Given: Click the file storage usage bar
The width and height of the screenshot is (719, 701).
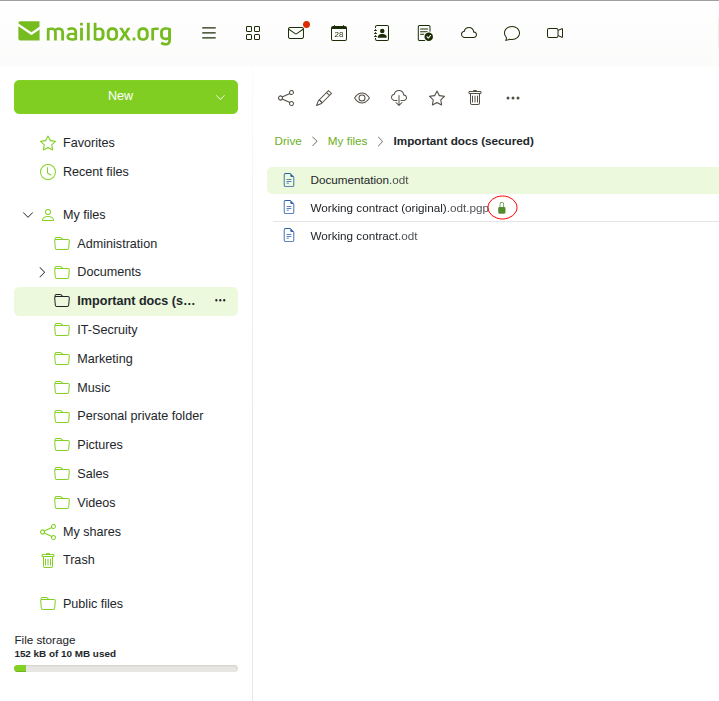Looking at the screenshot, I should coord(126,668).
